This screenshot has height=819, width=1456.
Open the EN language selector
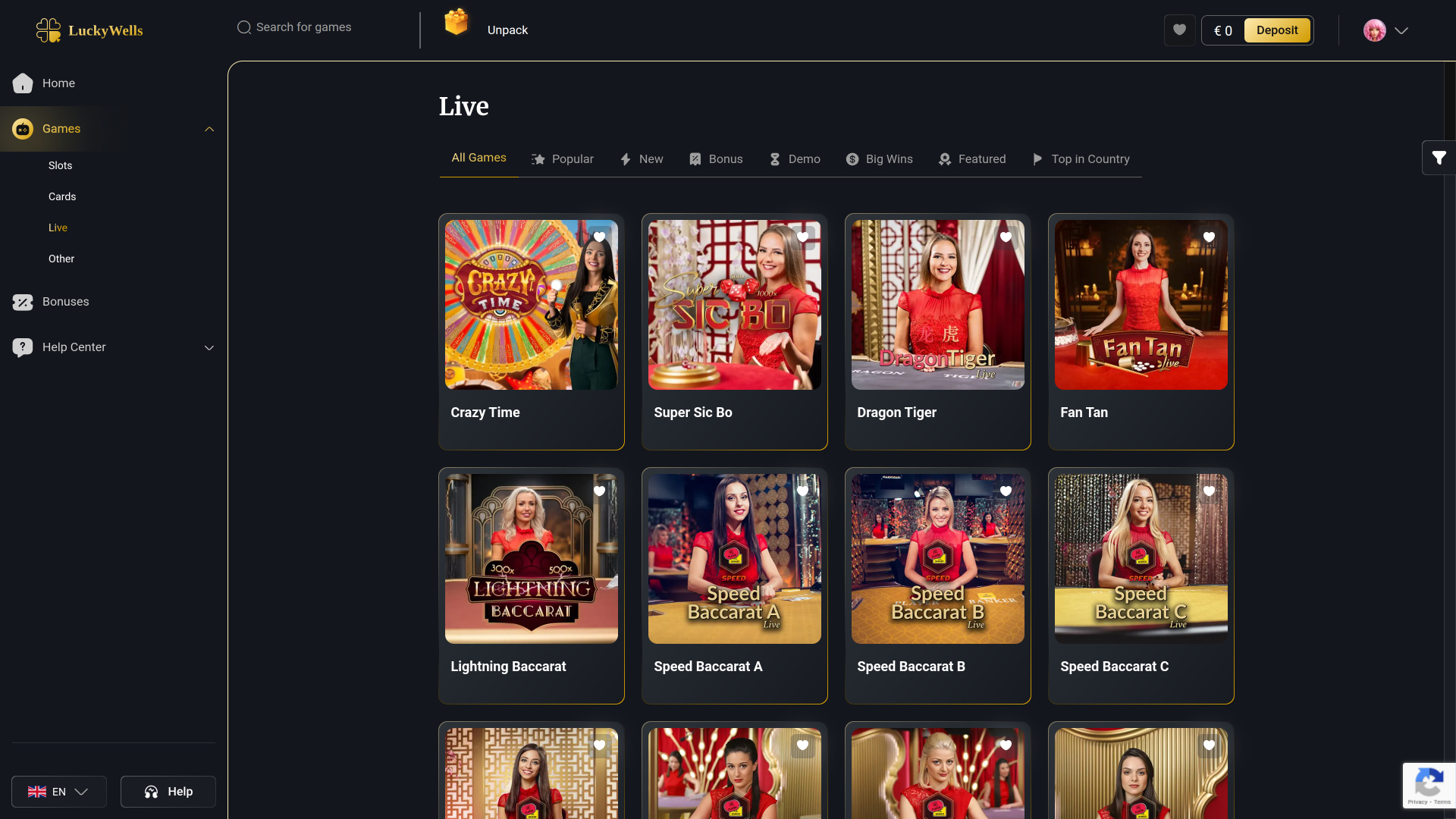point(58,791)
